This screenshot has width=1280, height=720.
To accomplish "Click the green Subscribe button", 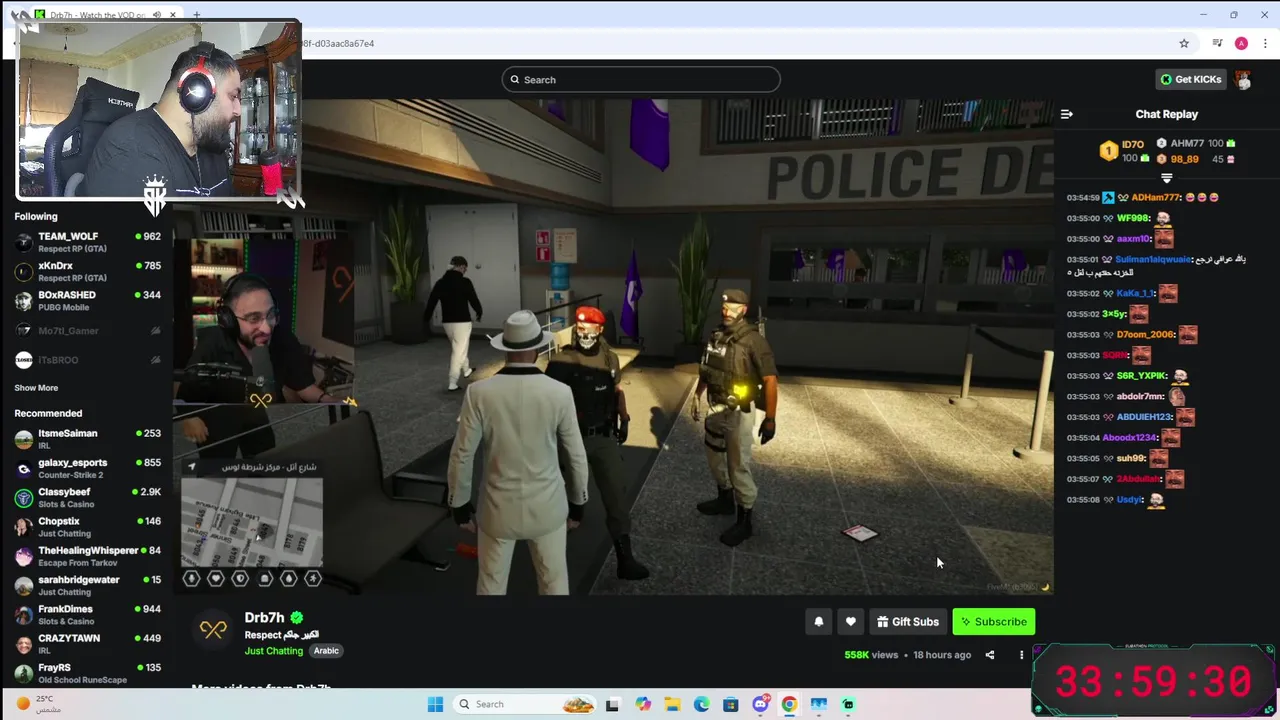I will pyautogui.click(x=993, y=622).
